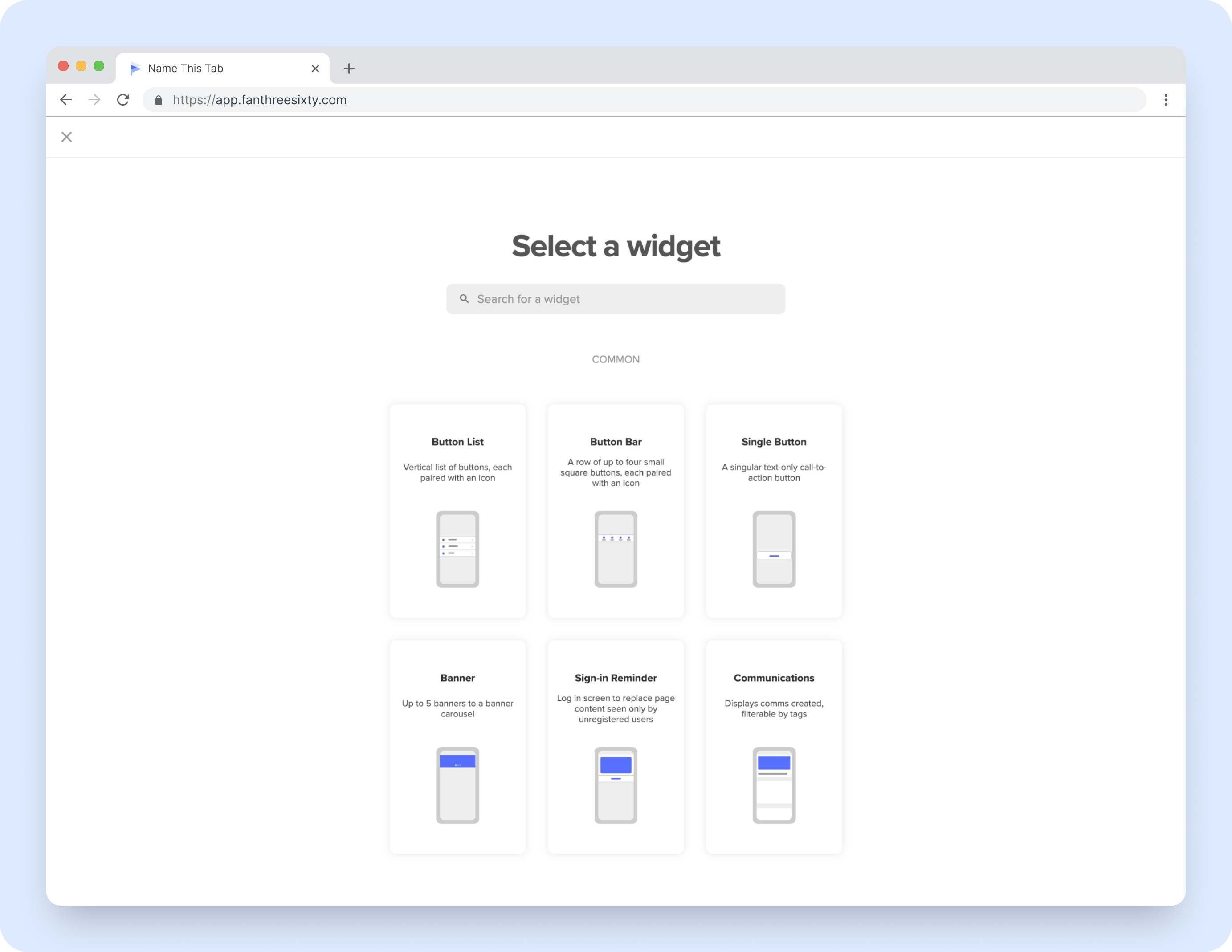This screenshot has width=1232, height=952.
Task: Click 'Up to 5 banners' description
Action: 457,708
